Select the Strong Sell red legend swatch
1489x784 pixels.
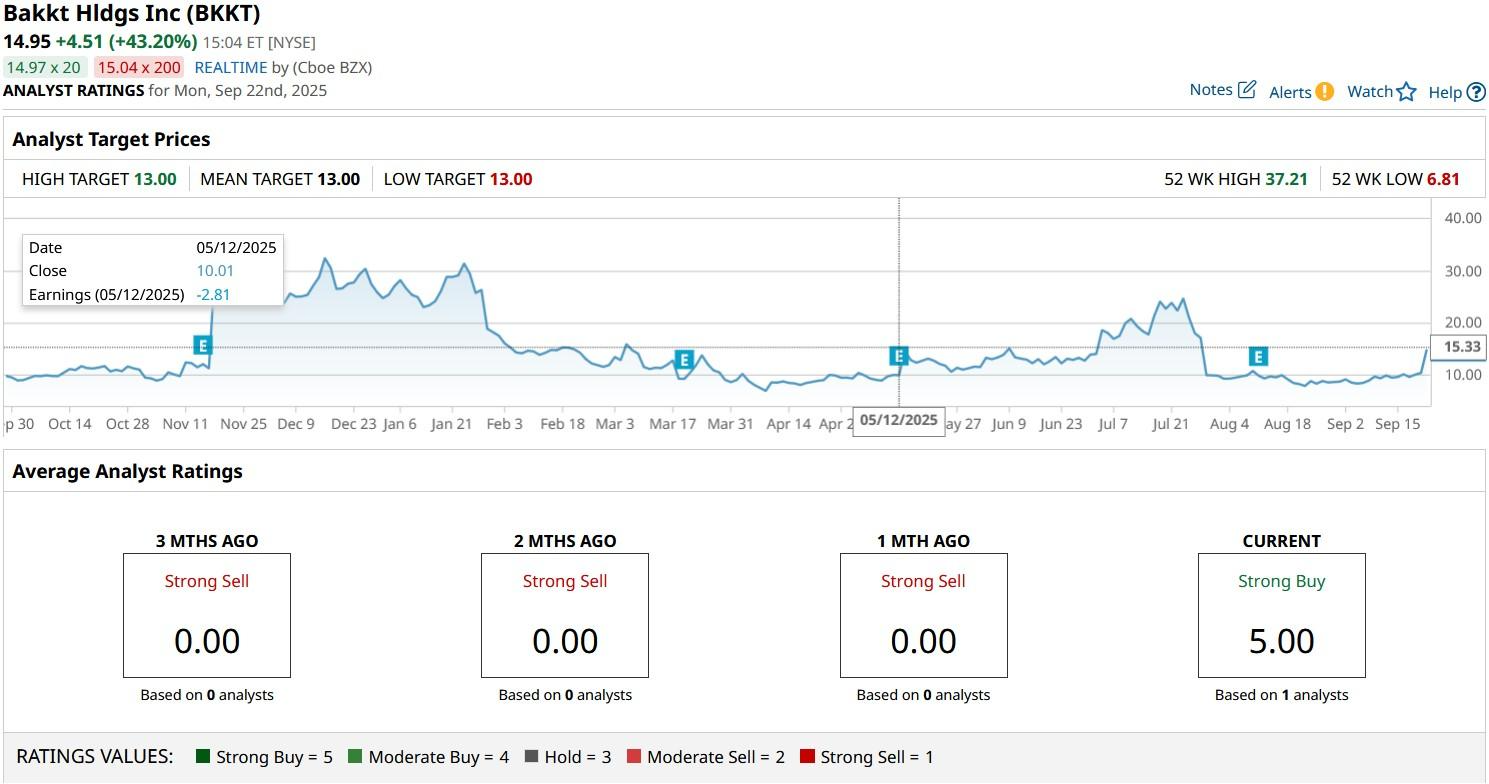pos(805,757)
